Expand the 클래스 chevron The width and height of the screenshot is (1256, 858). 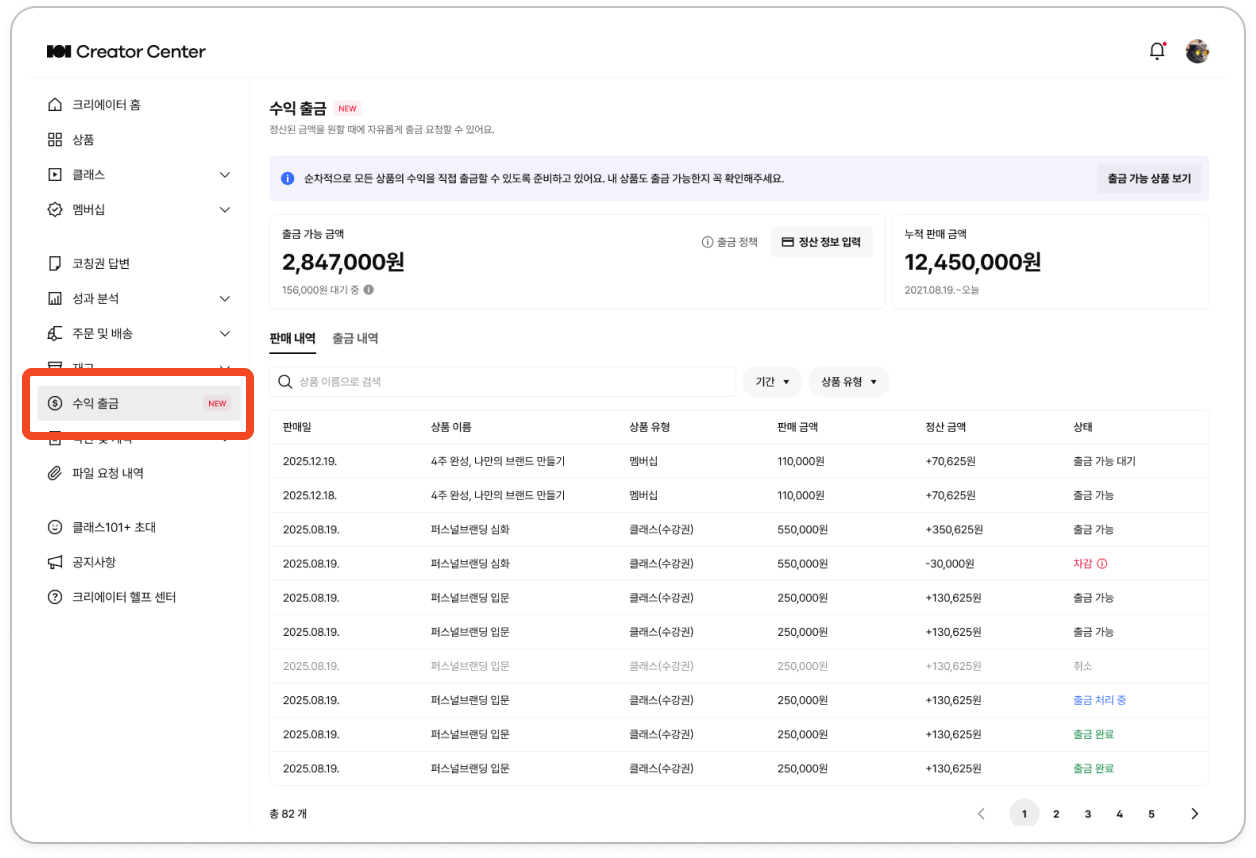[x=225, y=175]
